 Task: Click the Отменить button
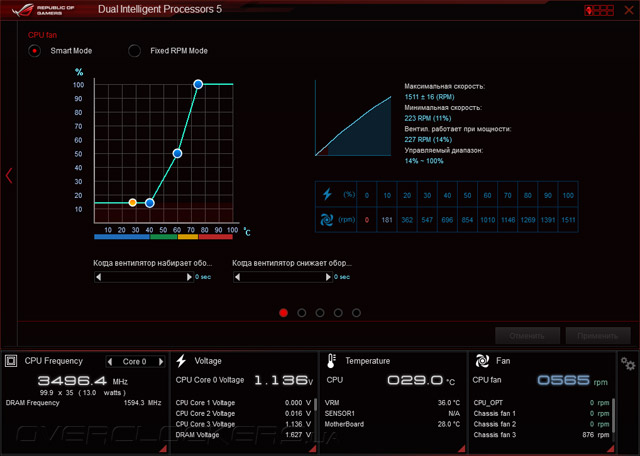click(x=527, y=336)
